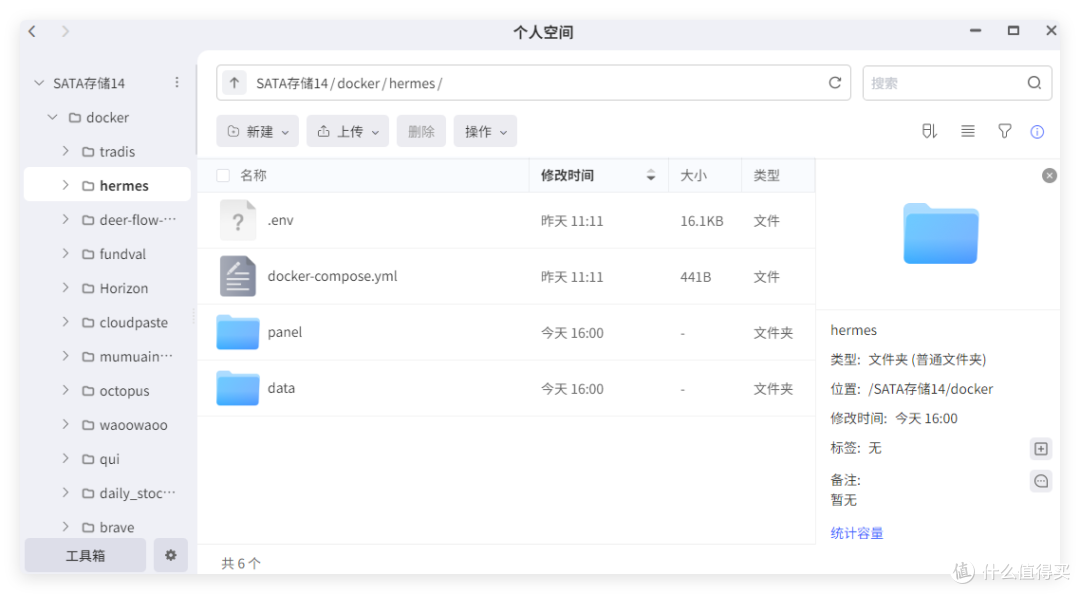Expand the cloudpaste folder node
This screenshot has height=594, width=1080.
point(65,322)
